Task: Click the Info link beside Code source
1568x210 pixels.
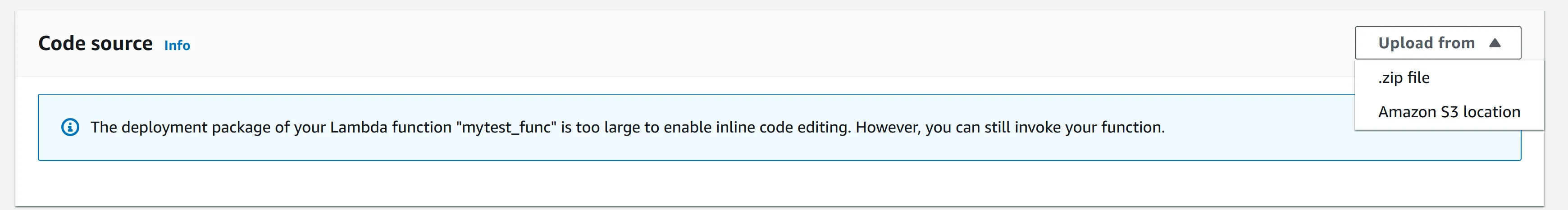Action: point(177,46)
